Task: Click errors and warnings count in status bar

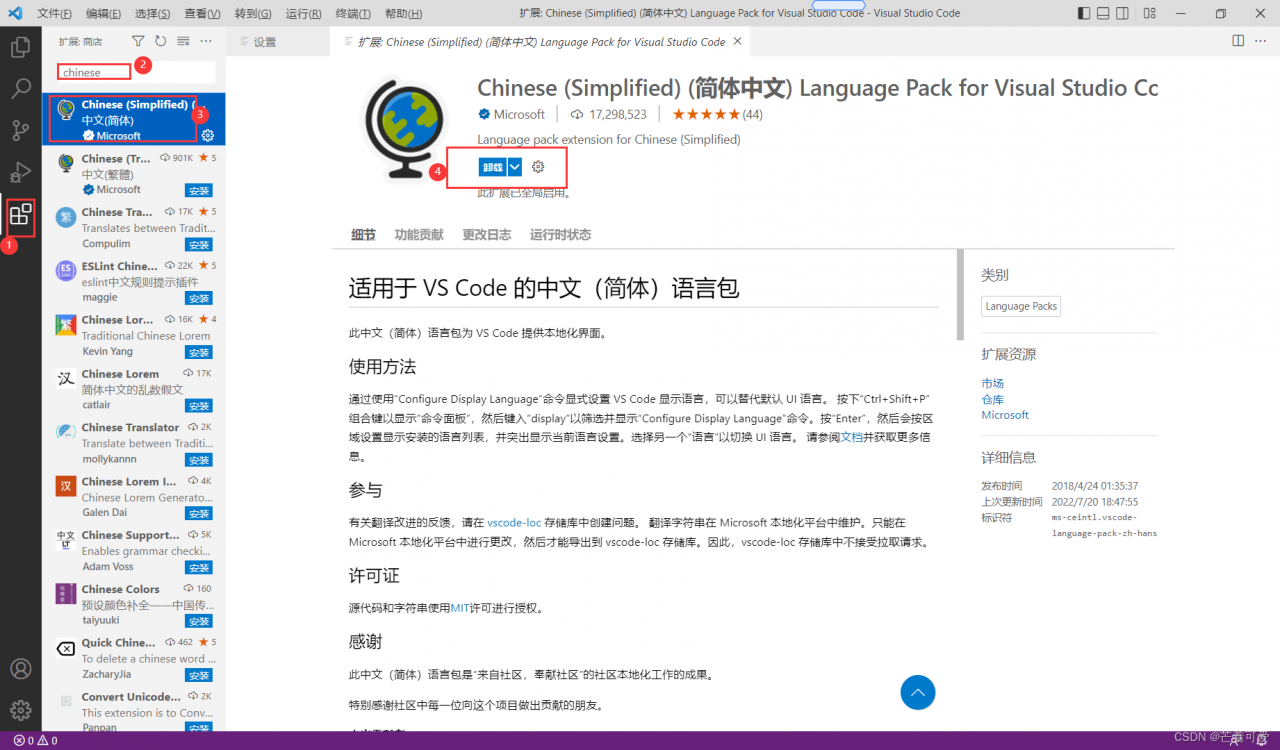Action: tap(35, 741)
